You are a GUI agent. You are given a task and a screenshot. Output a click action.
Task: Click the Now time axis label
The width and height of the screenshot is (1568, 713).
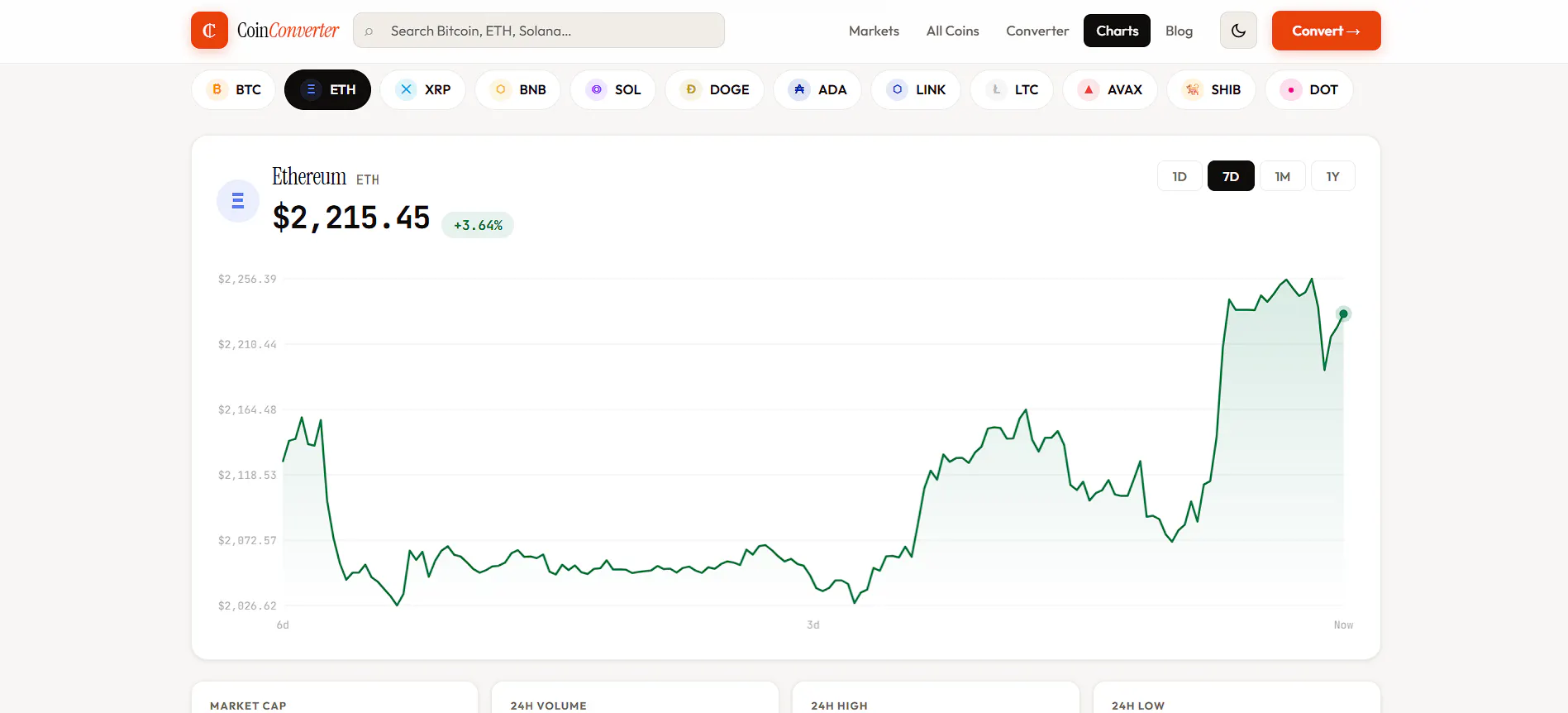tap(1343, 624)
